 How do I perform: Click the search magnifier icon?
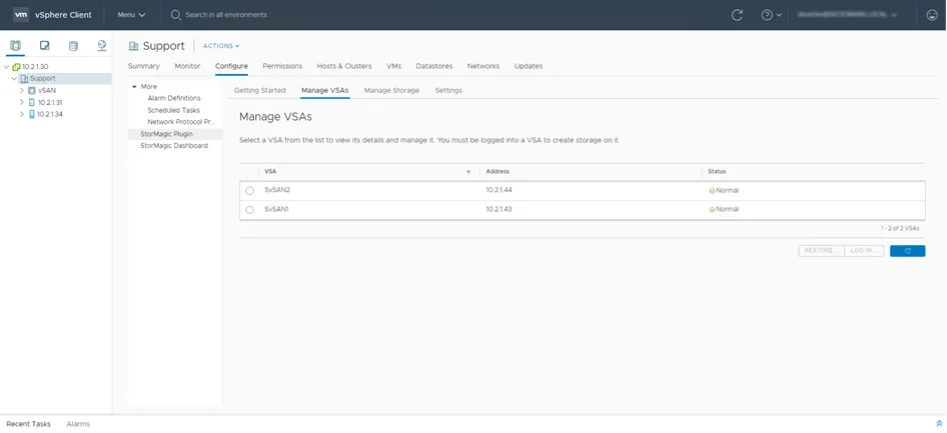[x=176, y=15]
